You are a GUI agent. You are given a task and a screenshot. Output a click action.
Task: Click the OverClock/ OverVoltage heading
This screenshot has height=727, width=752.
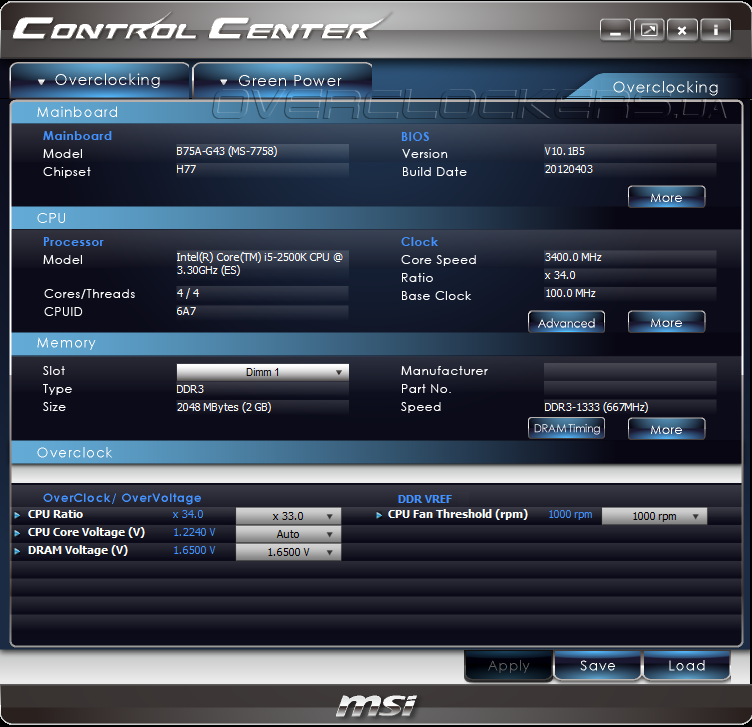(122, 498)
